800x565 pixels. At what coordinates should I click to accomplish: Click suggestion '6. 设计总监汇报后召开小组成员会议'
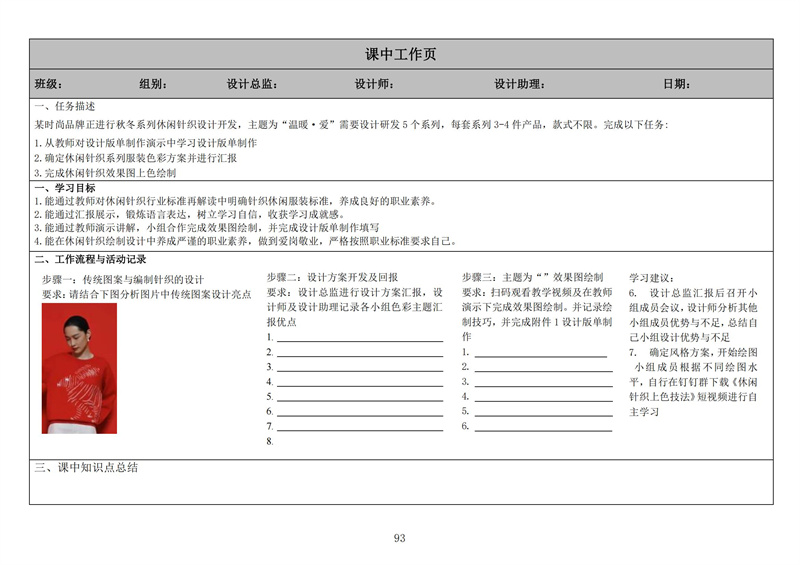pos(693,315)
